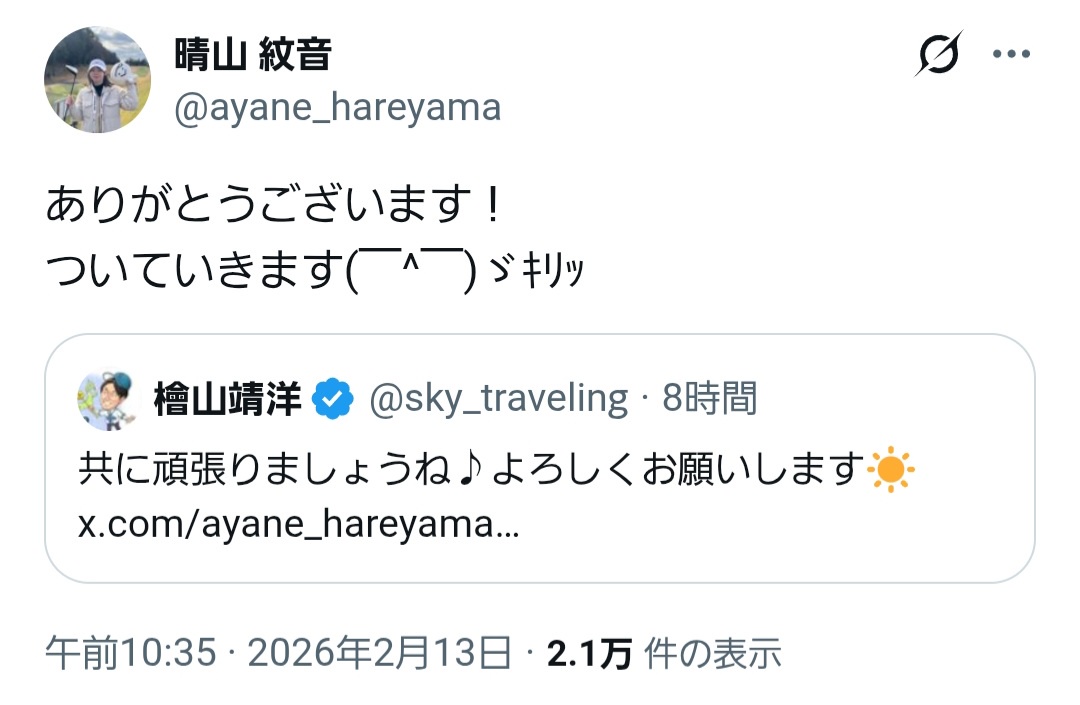Click the @ayane_hareyama handle

[x=337, y=107]
